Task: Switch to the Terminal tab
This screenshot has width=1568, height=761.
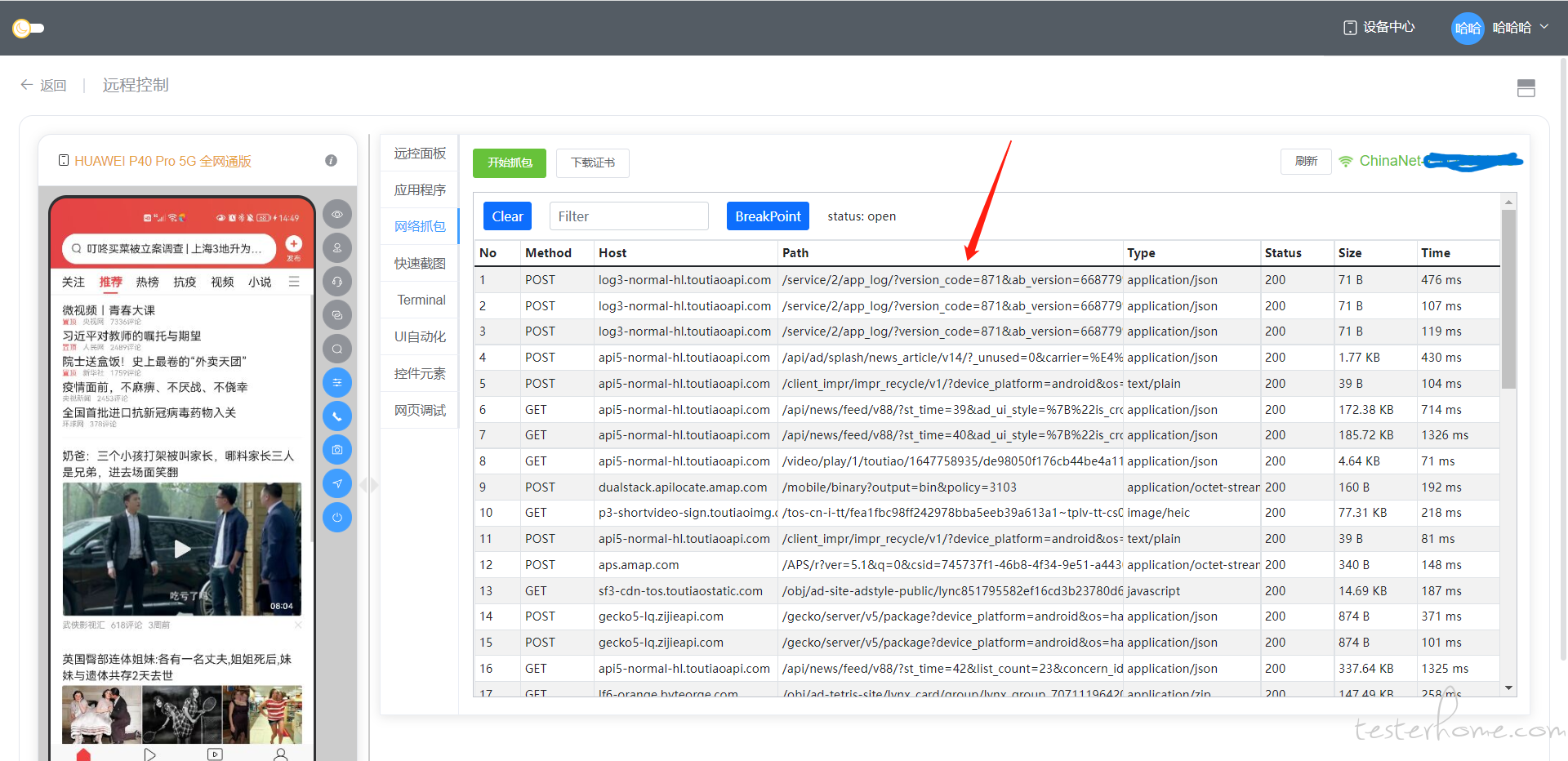Action: [421, 300]
